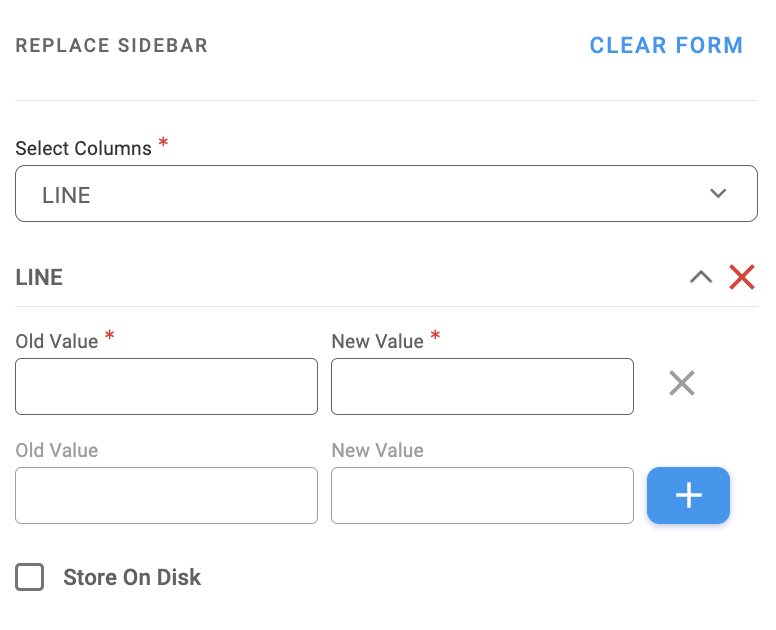Click the required Old Value label
Image resolution: width=776 pixels, height=630 pixels.
[x=57, y=341]
